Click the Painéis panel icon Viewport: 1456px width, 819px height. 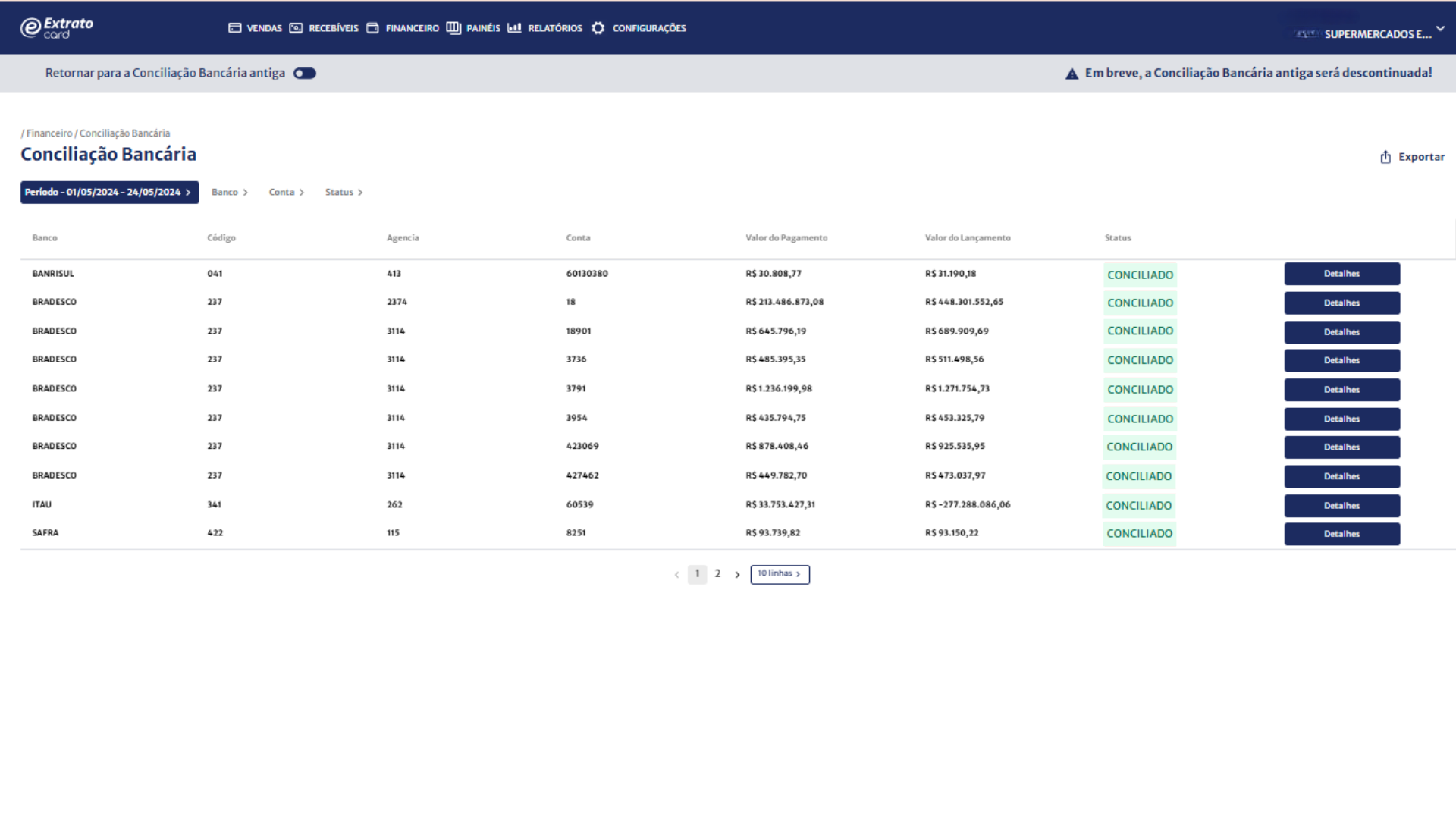coord(453,28)
